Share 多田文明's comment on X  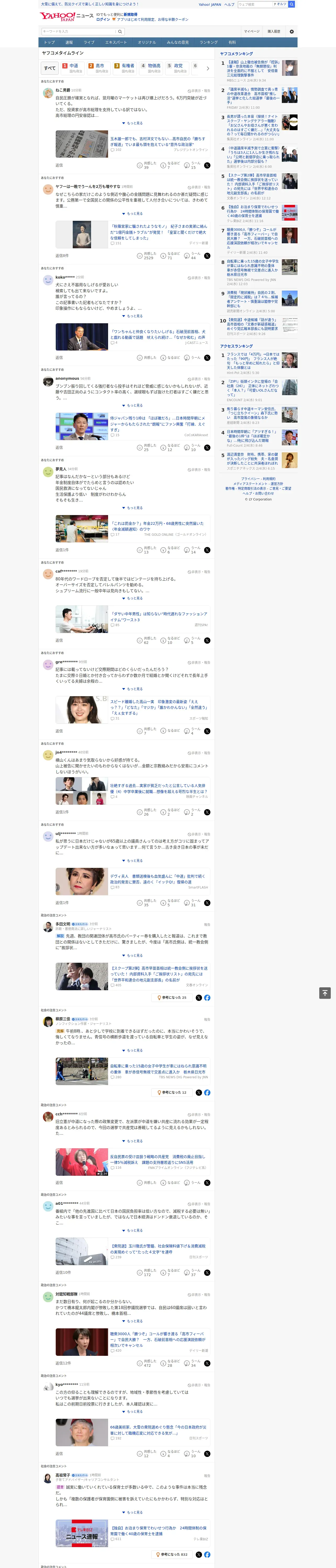(199, 998)
